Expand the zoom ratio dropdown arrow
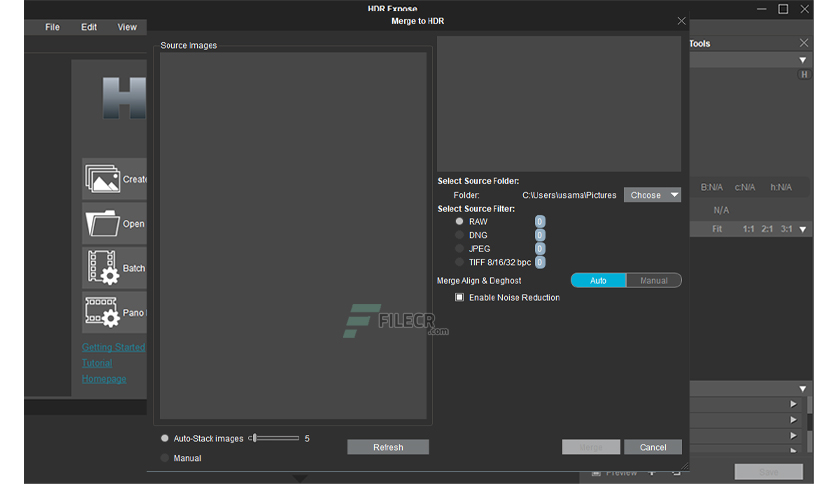The width and height of the screenshot is (836, 484). coord(802,229)
